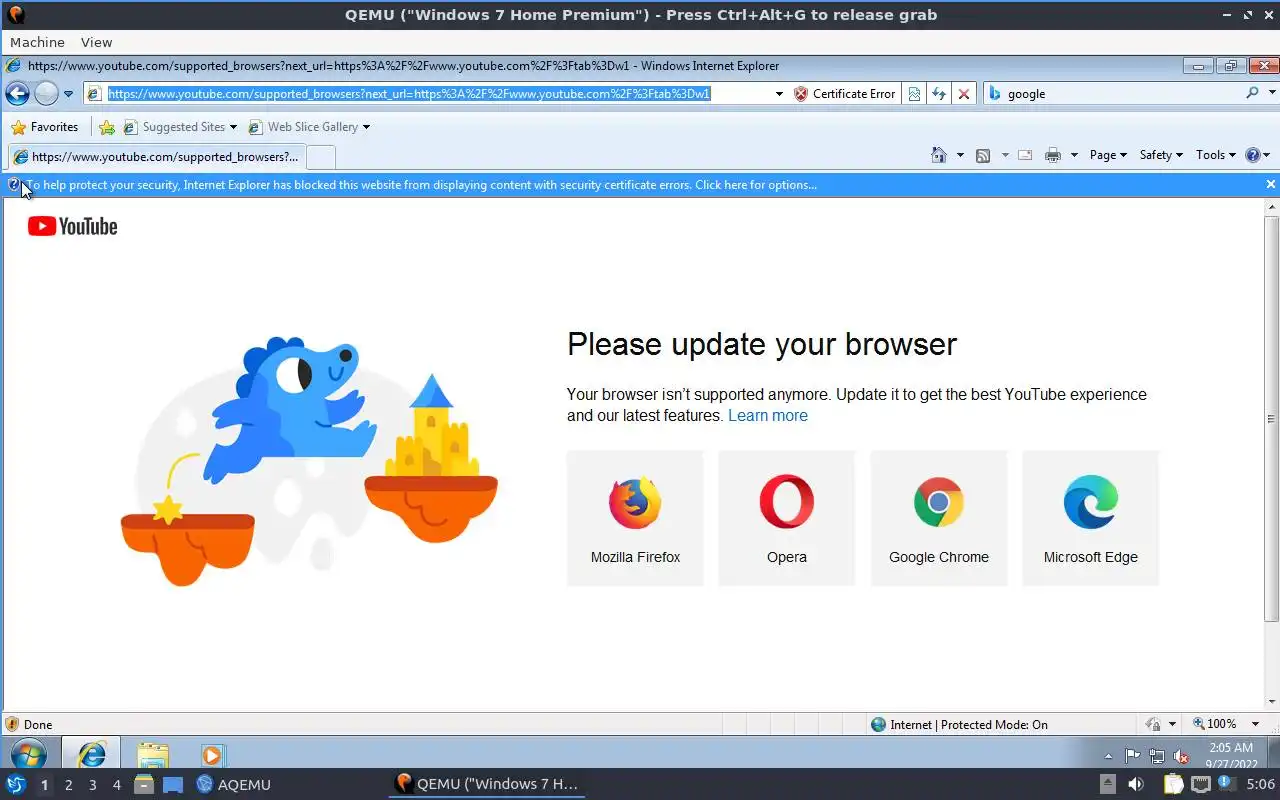
Task: Open the Certificate Error security report
Action: (845, 94)
